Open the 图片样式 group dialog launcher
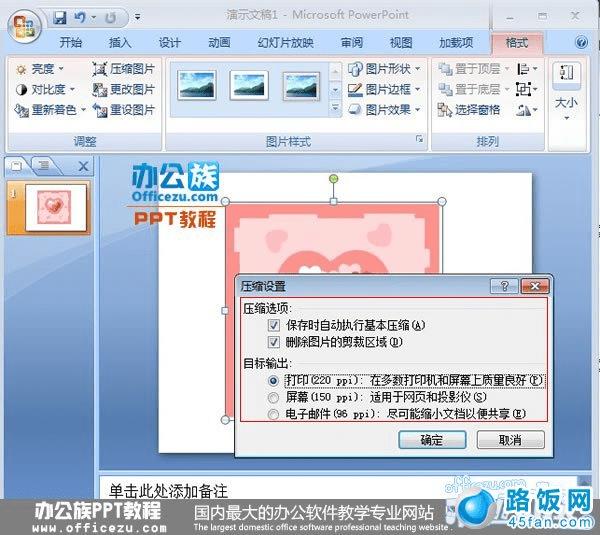 (420, 139)
